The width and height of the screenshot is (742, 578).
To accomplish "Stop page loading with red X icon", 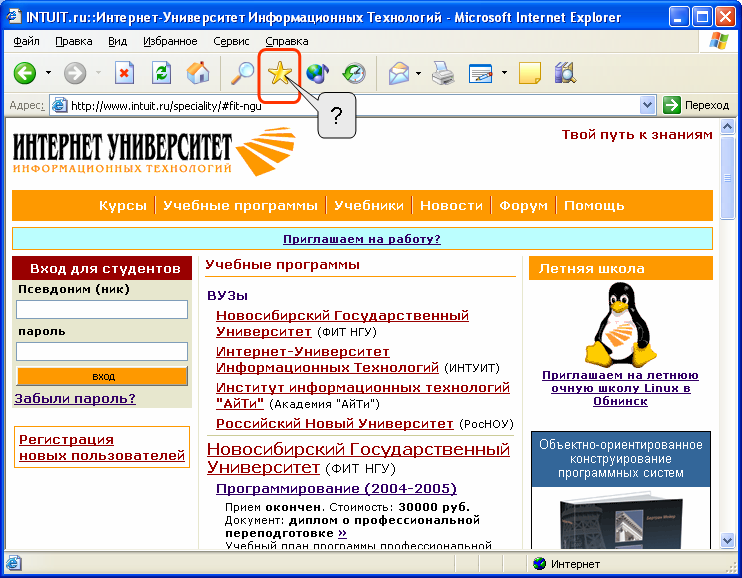I will pyautogui.click(x=124, y=73).
